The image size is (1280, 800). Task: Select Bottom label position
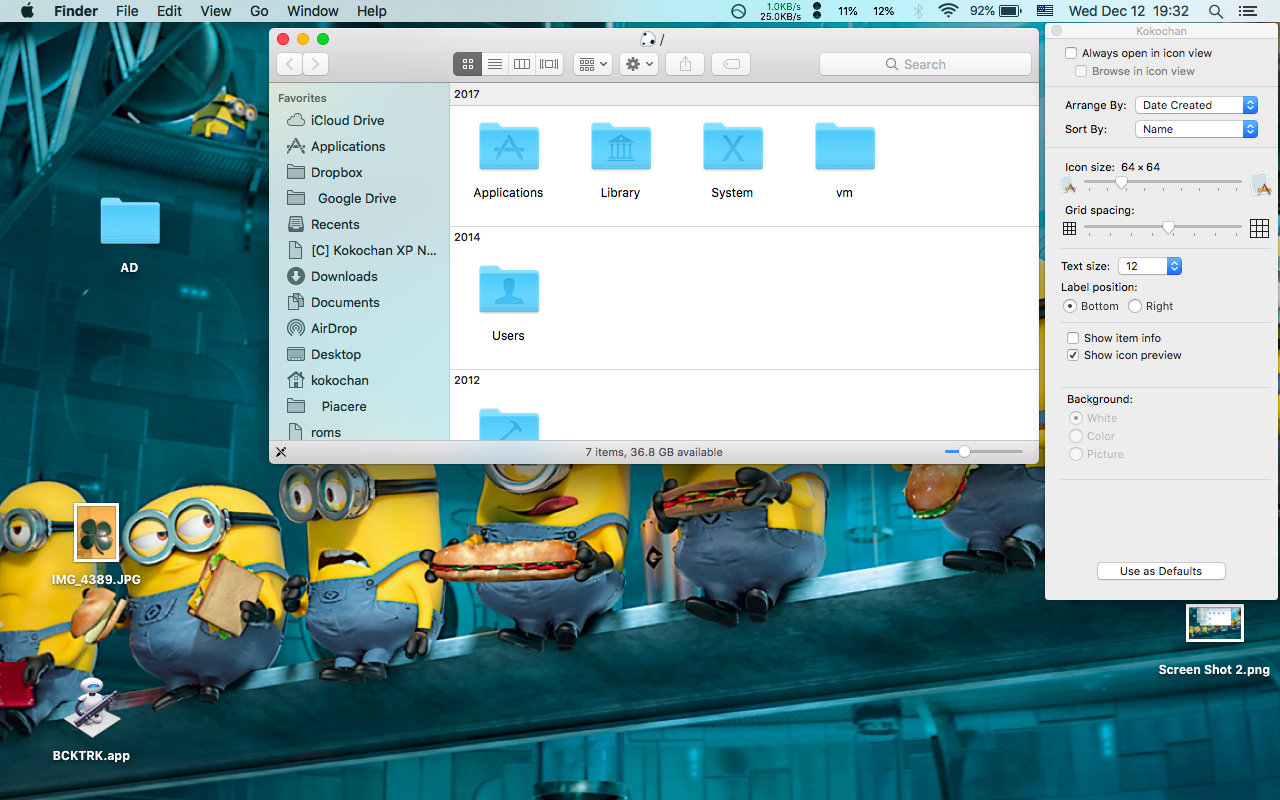1070,306
